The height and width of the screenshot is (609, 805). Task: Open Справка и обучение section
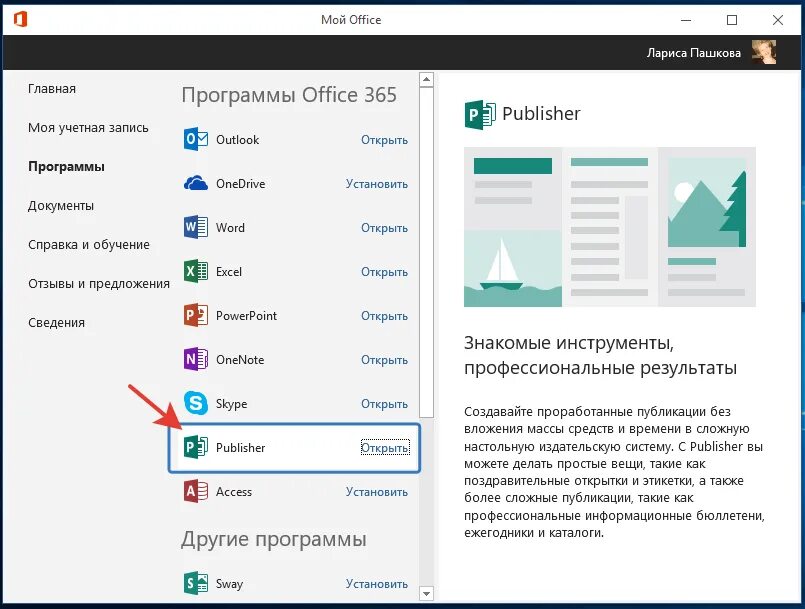(89, 244)
